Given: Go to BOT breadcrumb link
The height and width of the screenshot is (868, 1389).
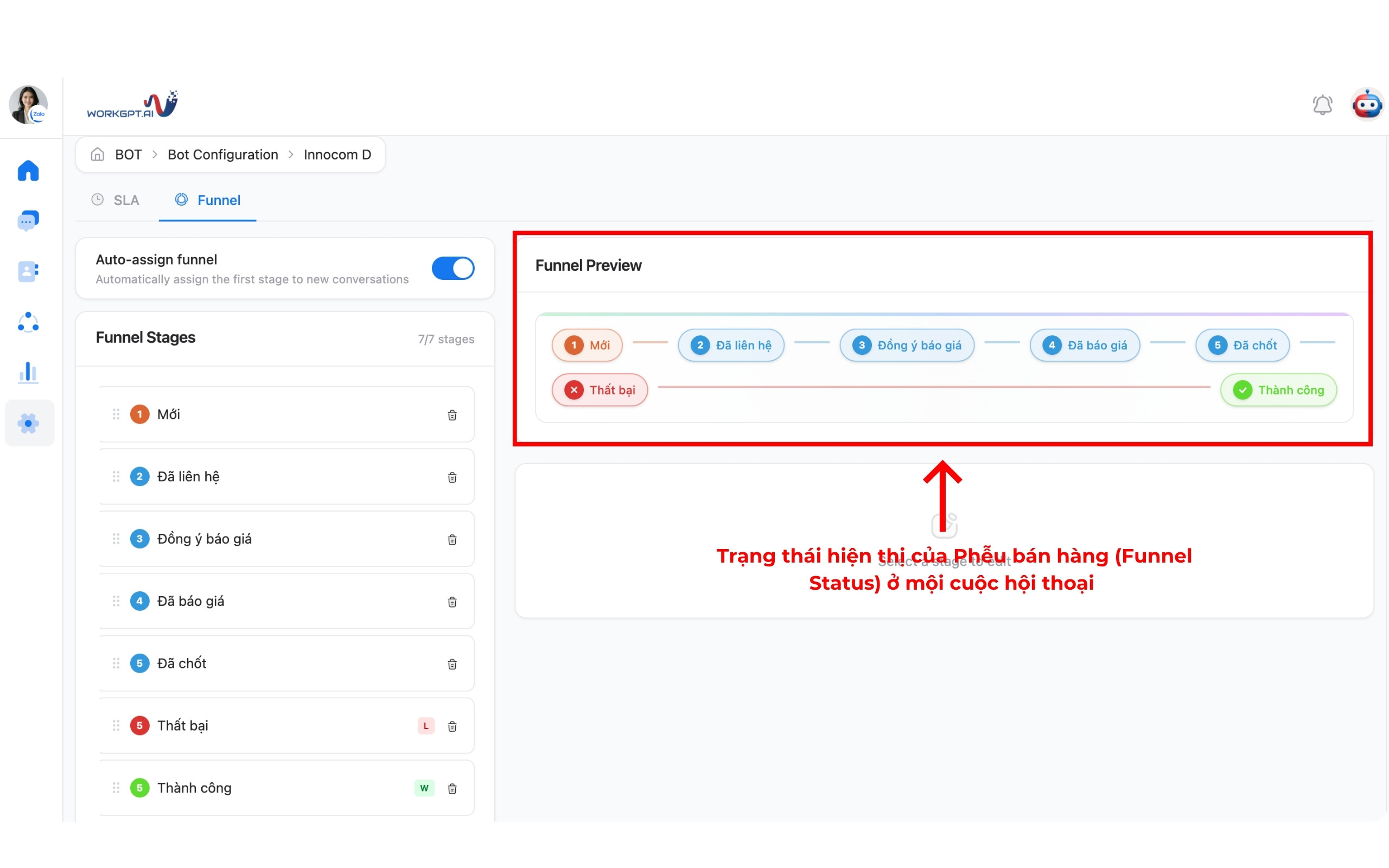Looking at the screenshot, I should click(128, 155).
